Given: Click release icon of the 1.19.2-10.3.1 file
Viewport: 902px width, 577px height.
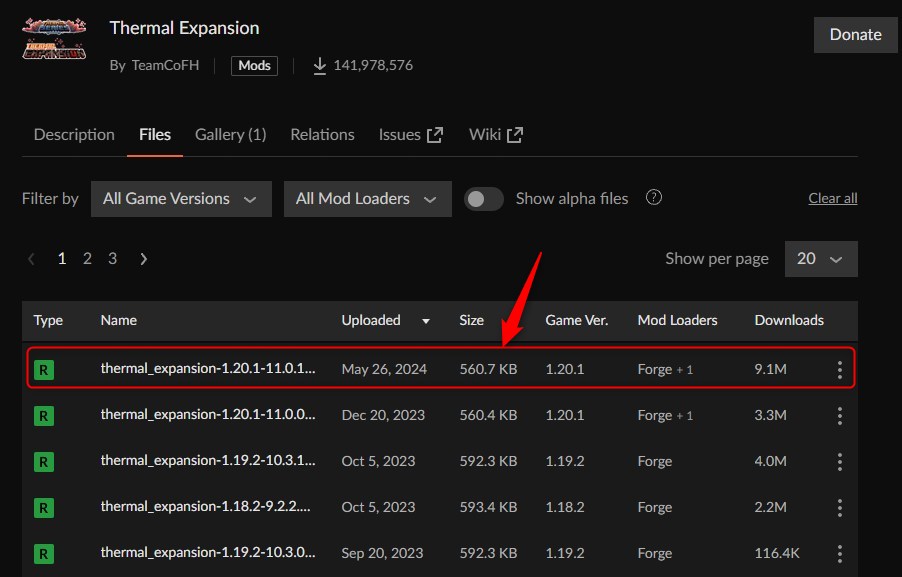Looking at the screenshot, I should (44, 461).
